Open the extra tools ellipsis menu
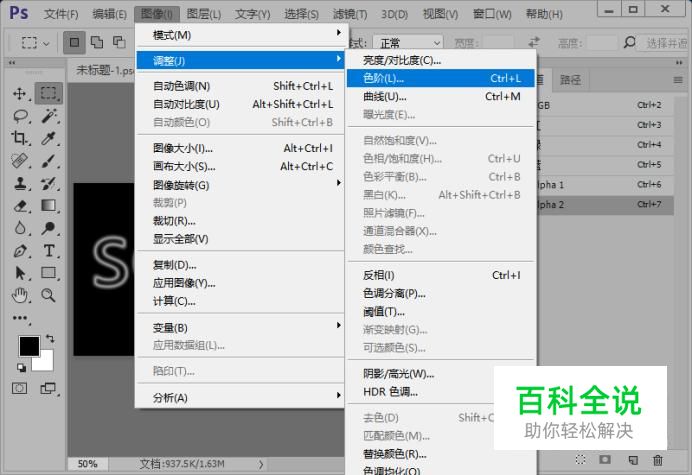Screen dimensions: 692x475 pos(20,318)
